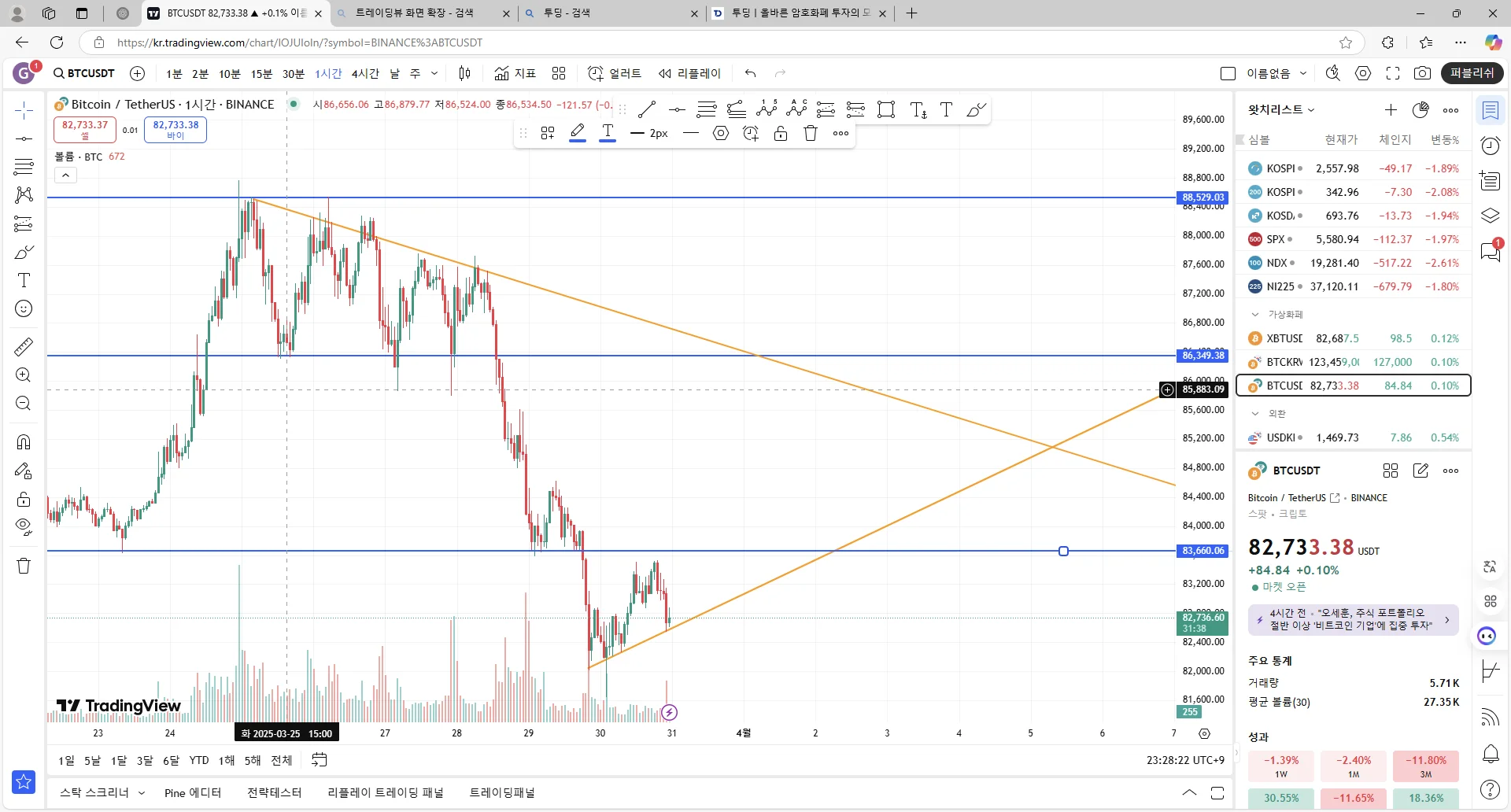This screenshot has width=1511, height=812.
Task: Collapse the 가상화폐 watchlist section
Action: pos(1255,314)
